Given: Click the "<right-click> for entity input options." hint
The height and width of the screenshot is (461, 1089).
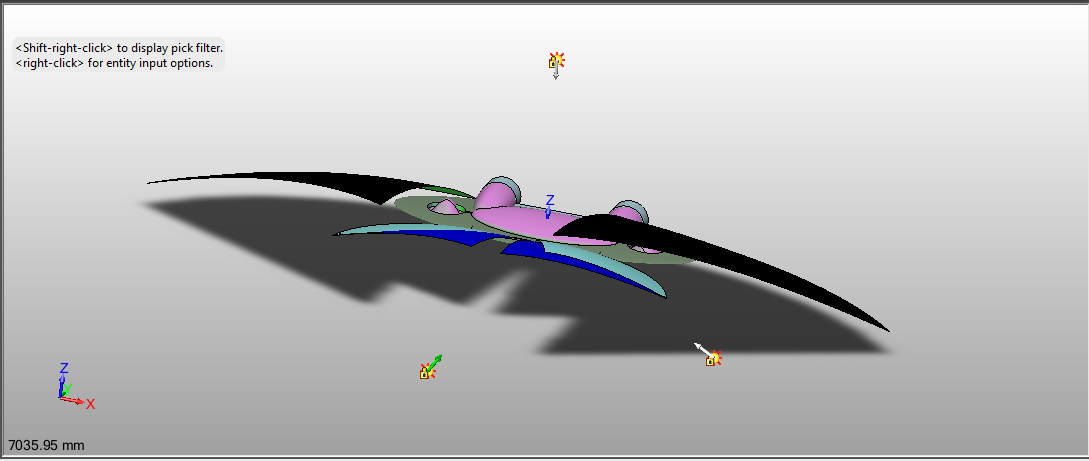Looking at the screenshot, I should (x=114, y=62).
